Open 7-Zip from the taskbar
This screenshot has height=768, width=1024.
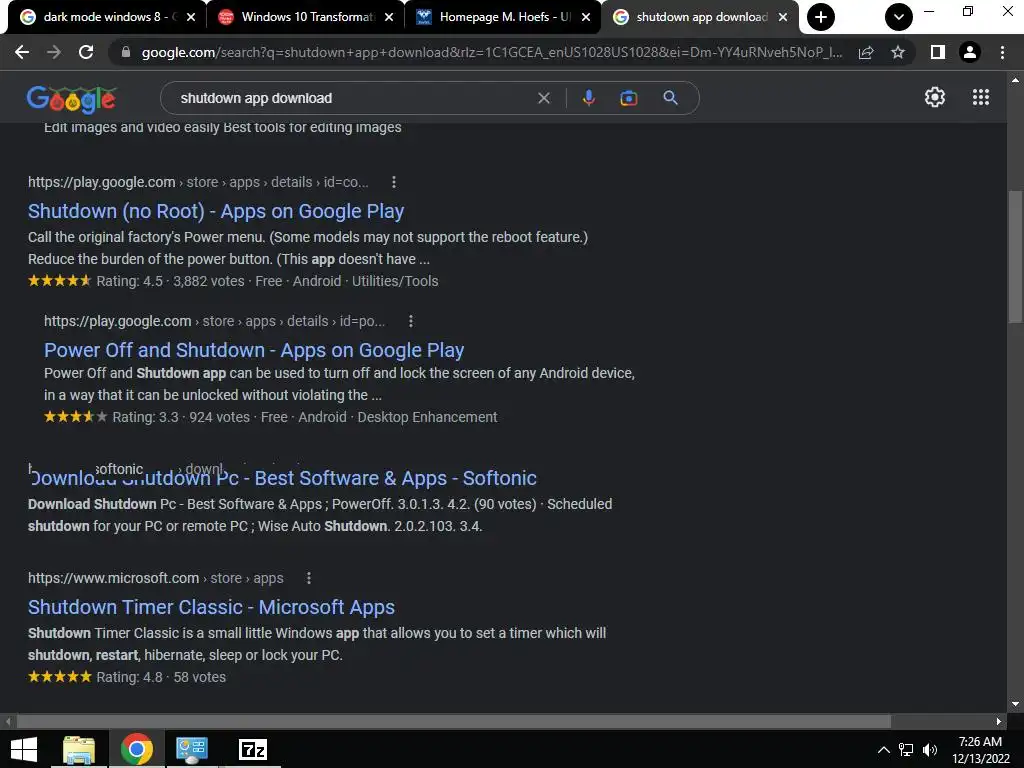253,750
